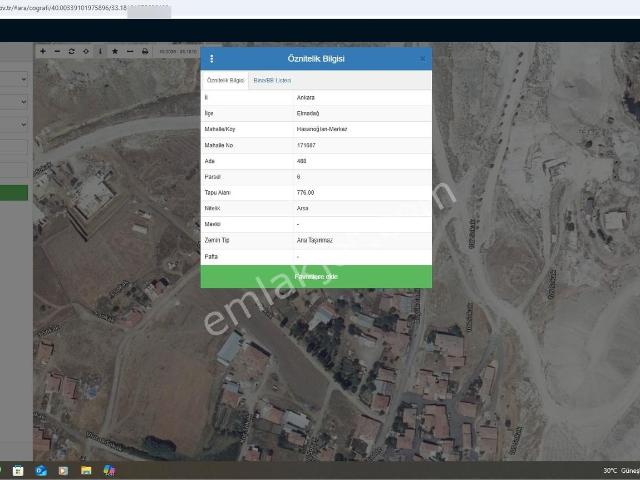This screenshot has height=480, width=640.
Task: Click the measure line icon before the printer
Action: coord(130,51)
